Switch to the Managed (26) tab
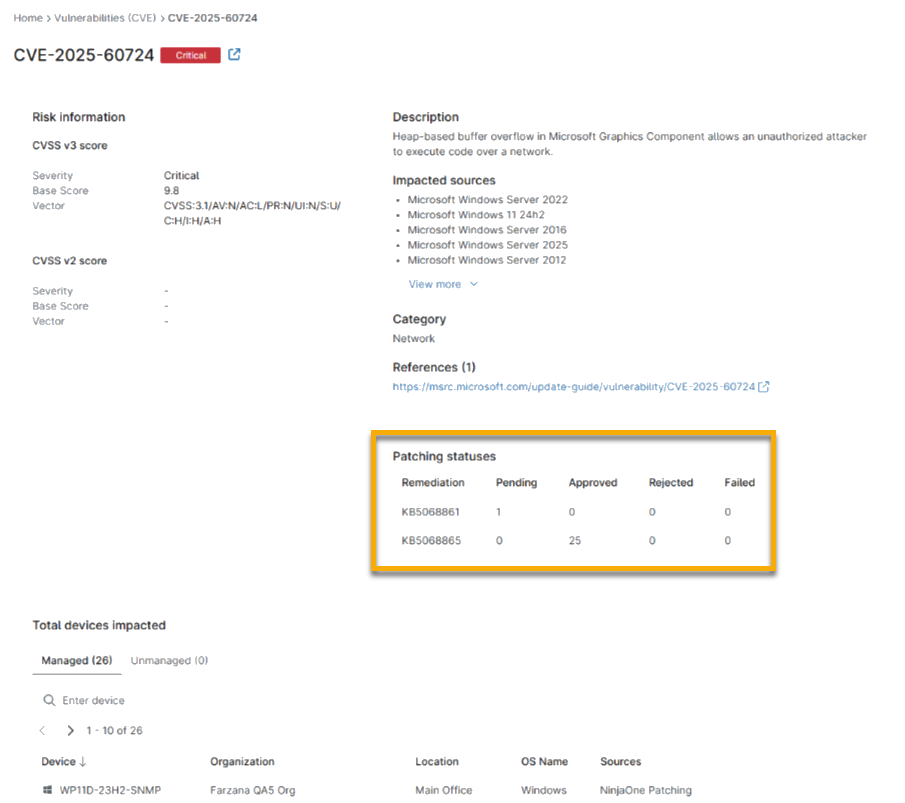This screenshot has width=905, height=803. [x=76, y=660]
